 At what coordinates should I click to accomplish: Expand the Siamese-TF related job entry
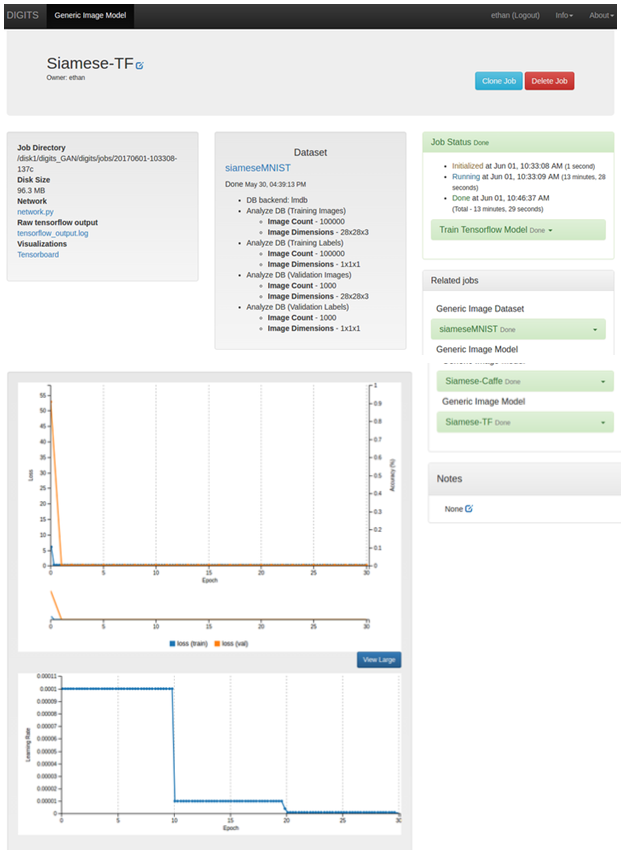(x=525, y=423)
